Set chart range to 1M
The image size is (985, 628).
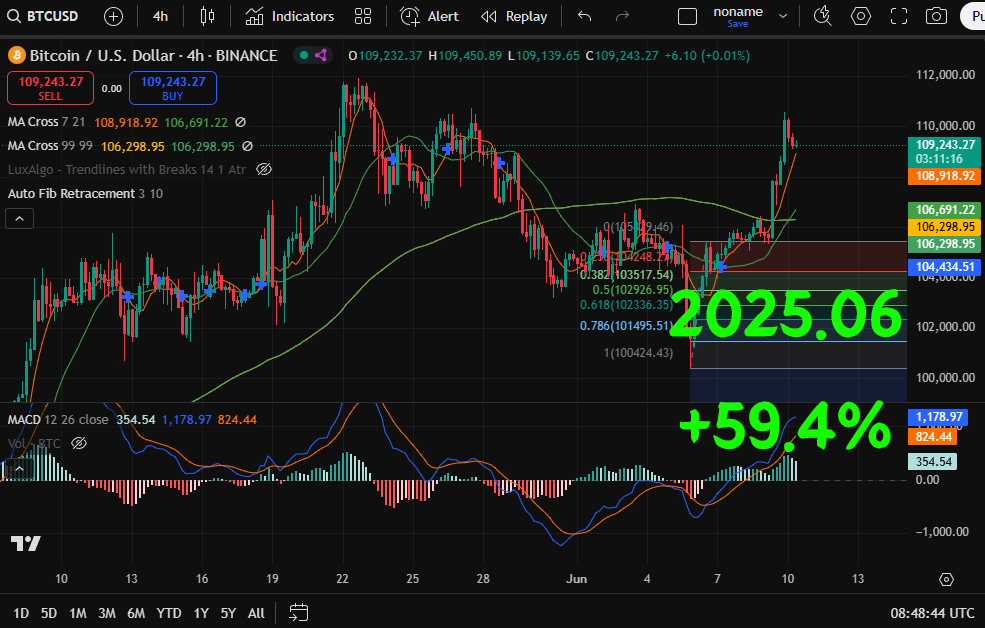(x=77, y=613)
